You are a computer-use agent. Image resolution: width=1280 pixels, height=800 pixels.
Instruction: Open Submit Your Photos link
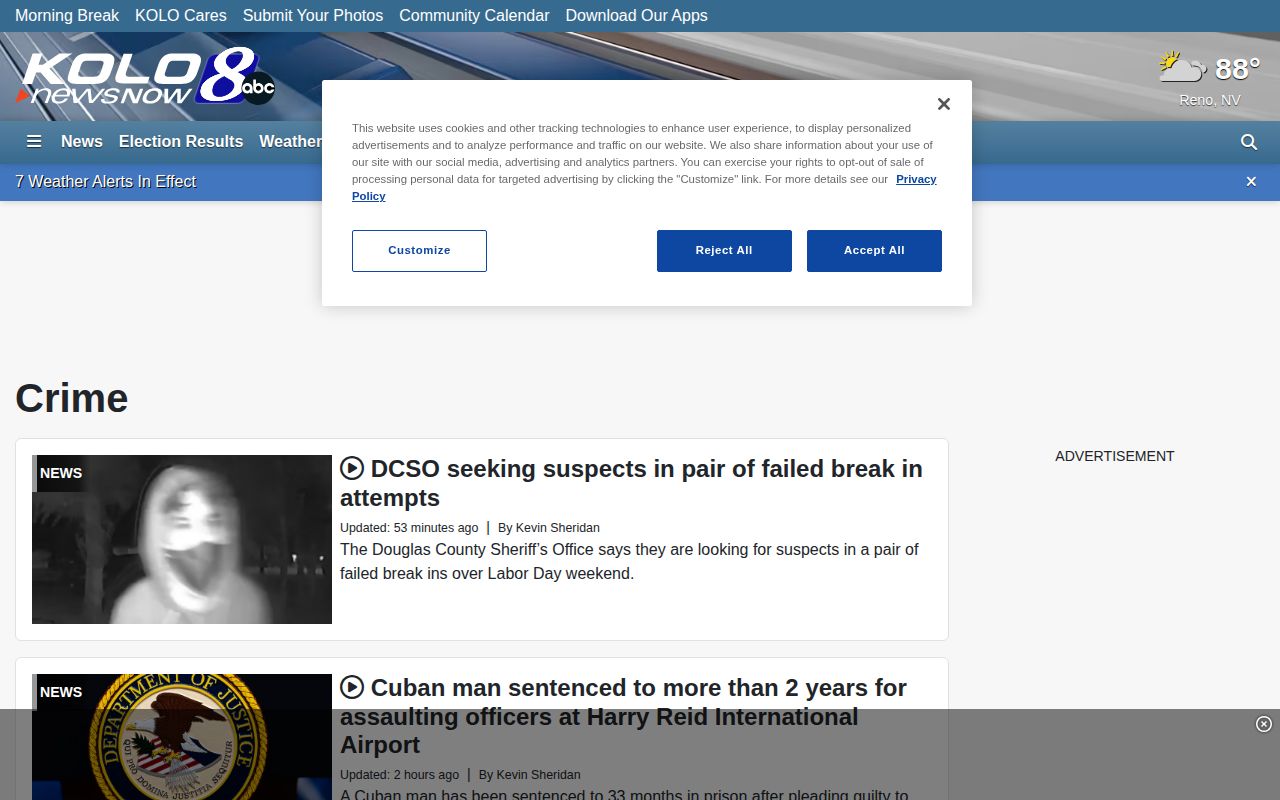(313, 15)
